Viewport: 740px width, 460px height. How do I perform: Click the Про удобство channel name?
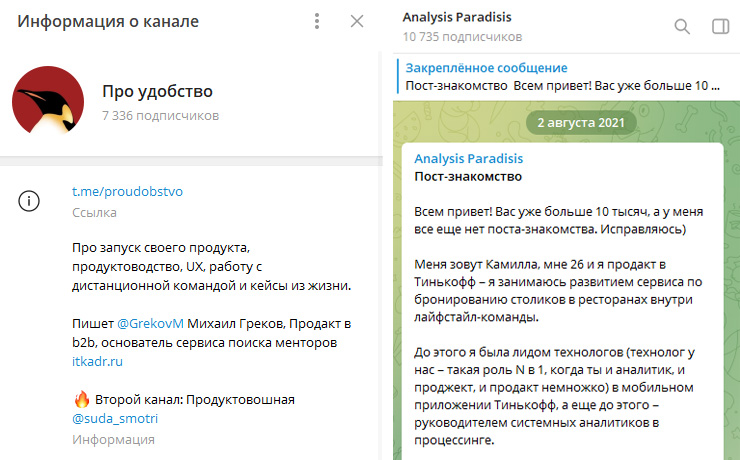click(157, 91)
